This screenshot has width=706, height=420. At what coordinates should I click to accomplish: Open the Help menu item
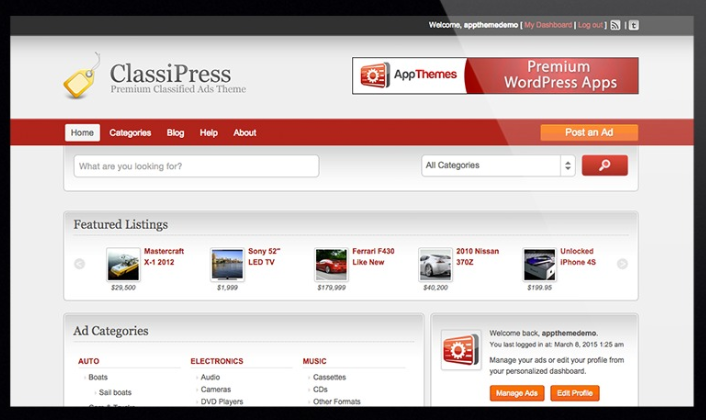click(208, 133)
